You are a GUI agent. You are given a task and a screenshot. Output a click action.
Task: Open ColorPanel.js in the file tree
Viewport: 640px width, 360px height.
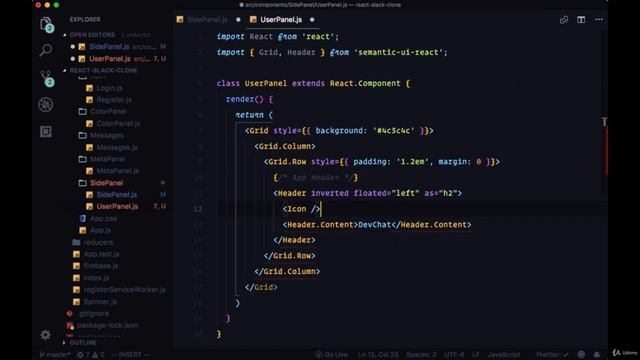pos(118,123)
